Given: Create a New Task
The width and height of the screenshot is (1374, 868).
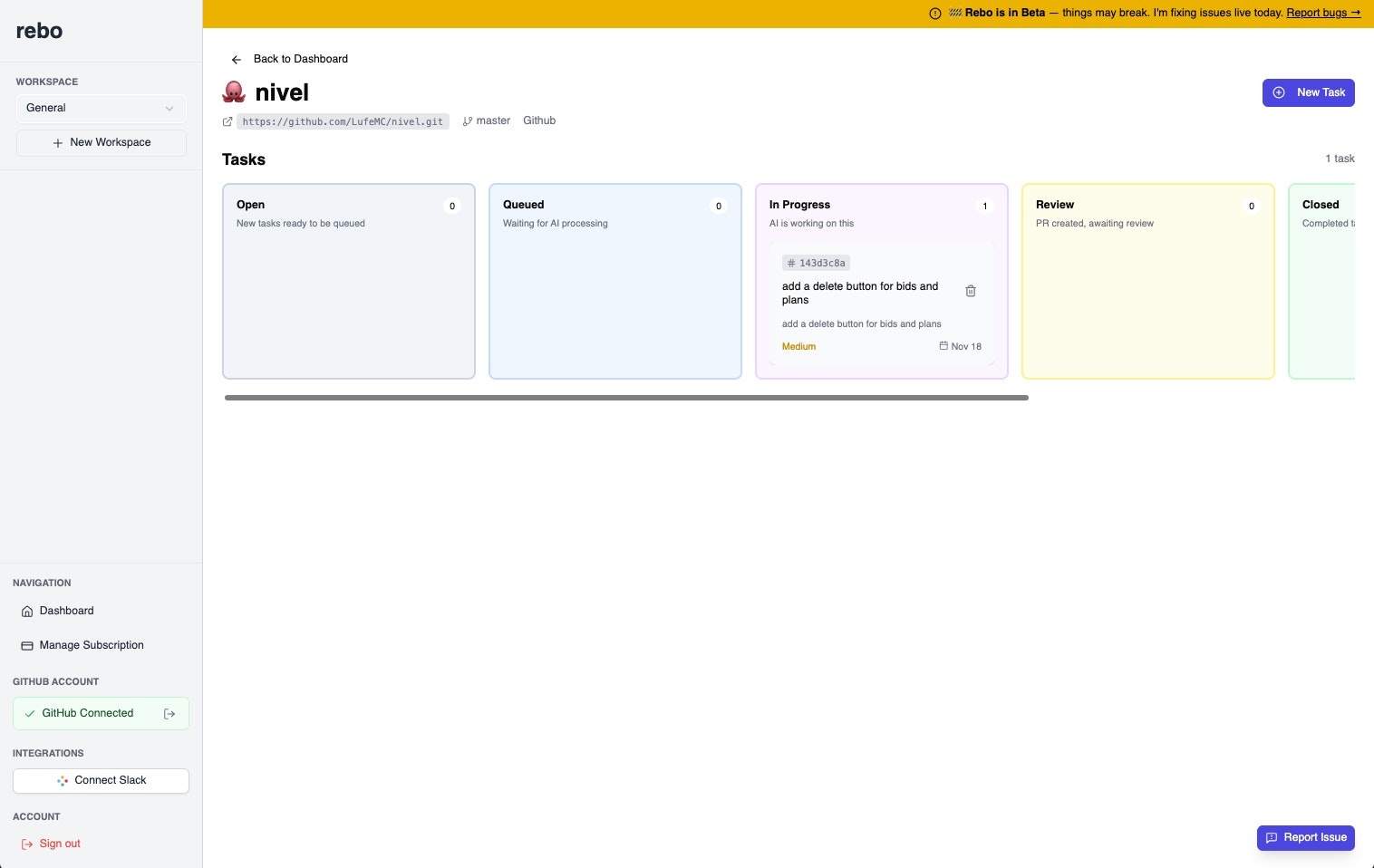Looking at the screenshot, I should [1308, 92].
